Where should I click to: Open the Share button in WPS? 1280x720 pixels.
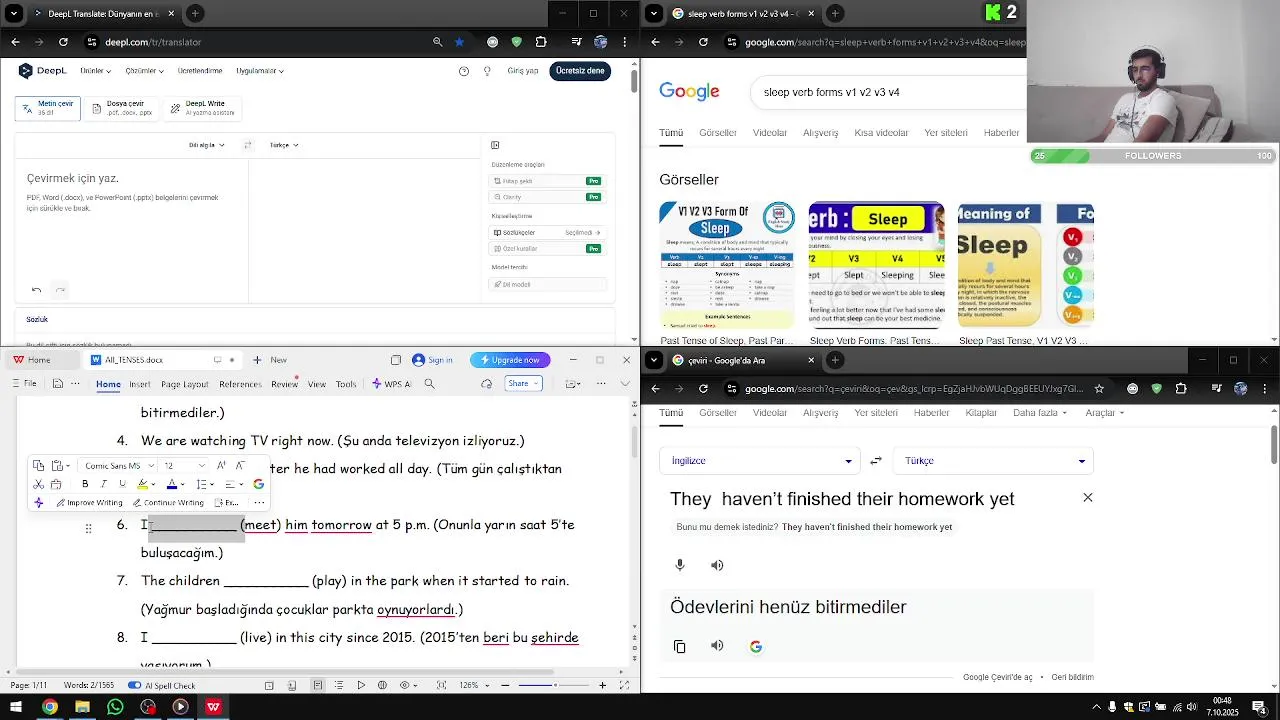pyautogui.click(x=523, y=383)
